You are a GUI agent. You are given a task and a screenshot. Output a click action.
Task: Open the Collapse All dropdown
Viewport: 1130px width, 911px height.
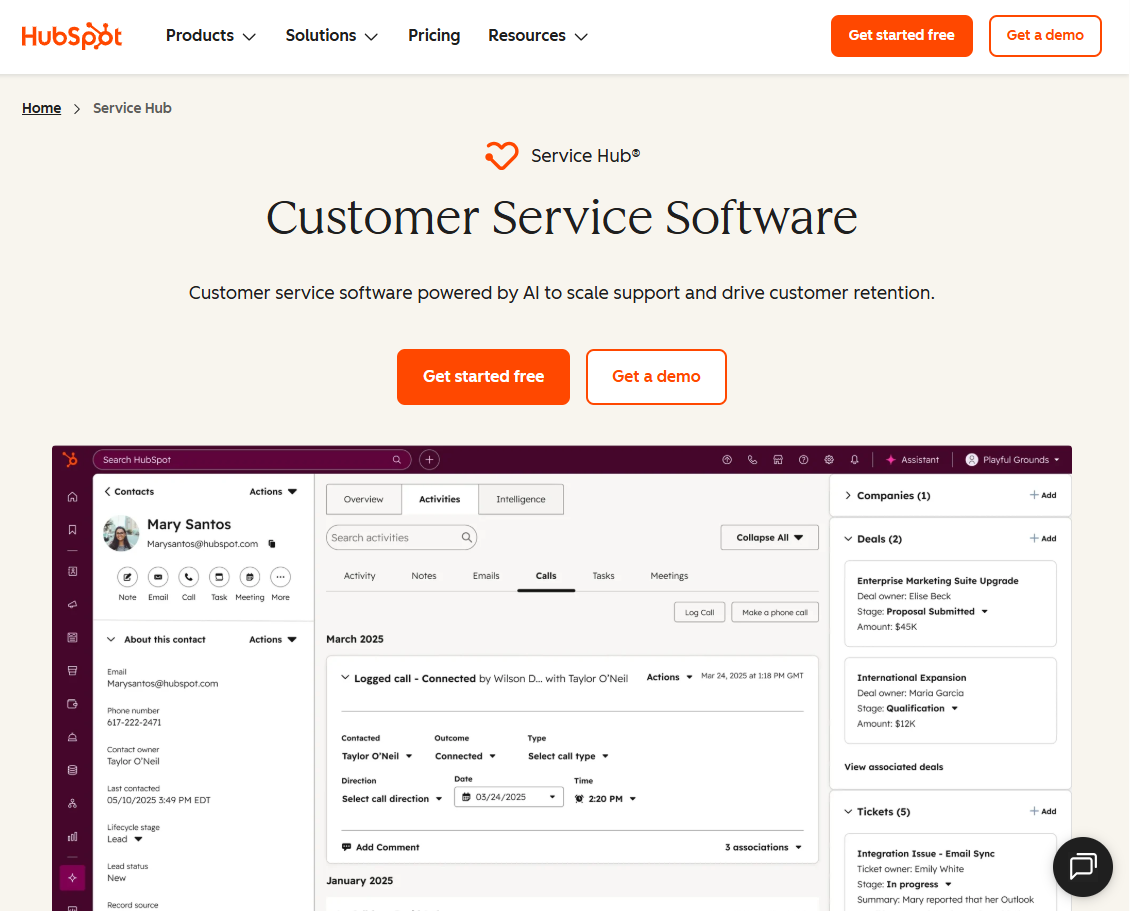[x=770, y=538]
